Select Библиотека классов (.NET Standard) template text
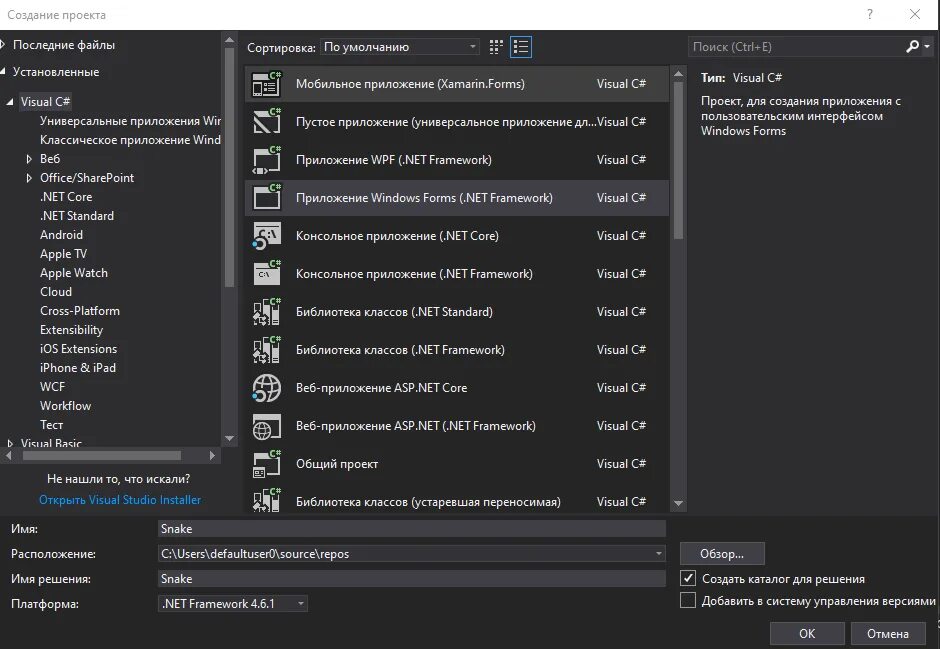The width and height of the screenshot is (940, 649). tap(394, 312)
